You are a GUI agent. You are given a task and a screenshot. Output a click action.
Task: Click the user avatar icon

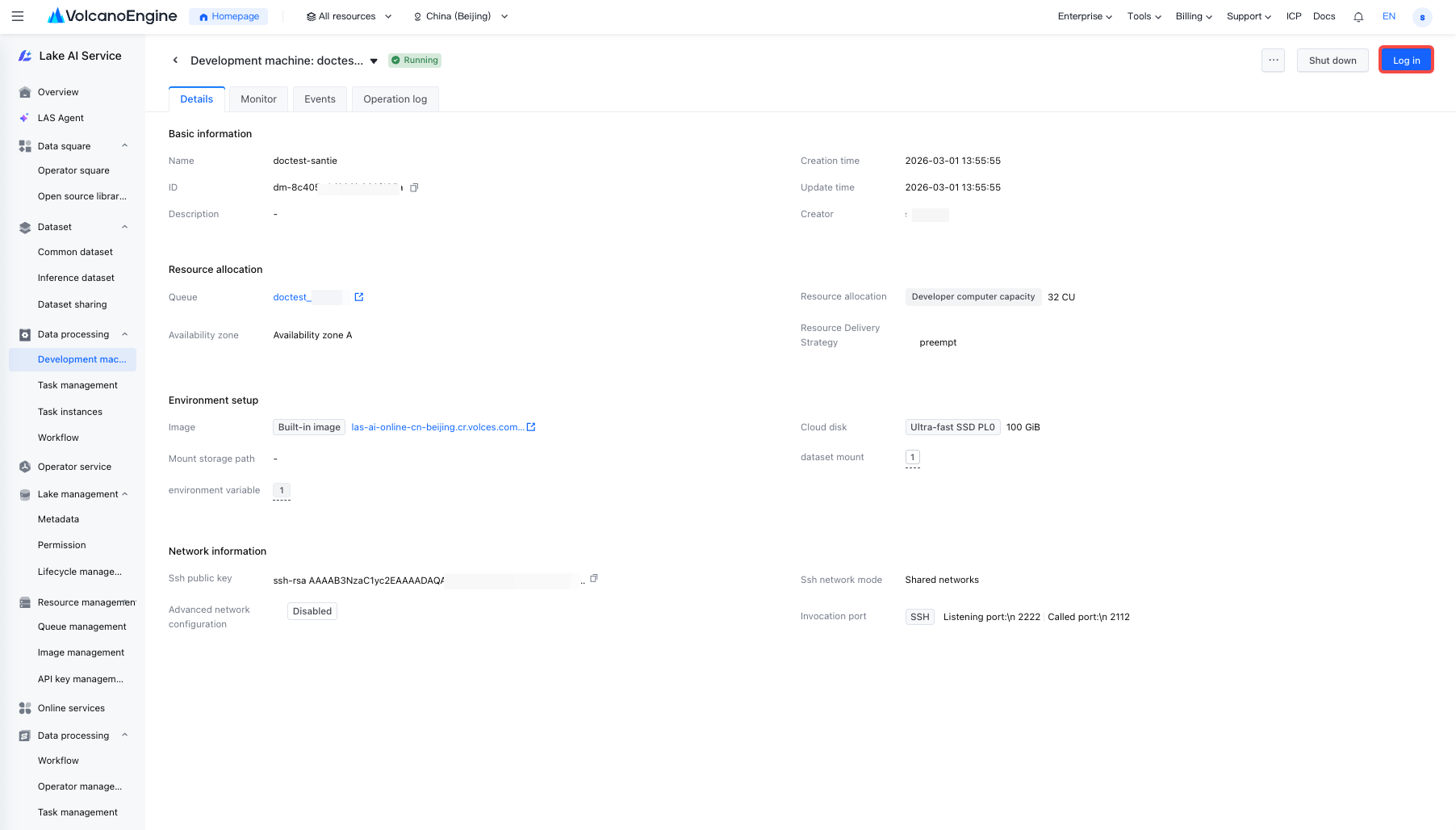tap(1422, 17)
